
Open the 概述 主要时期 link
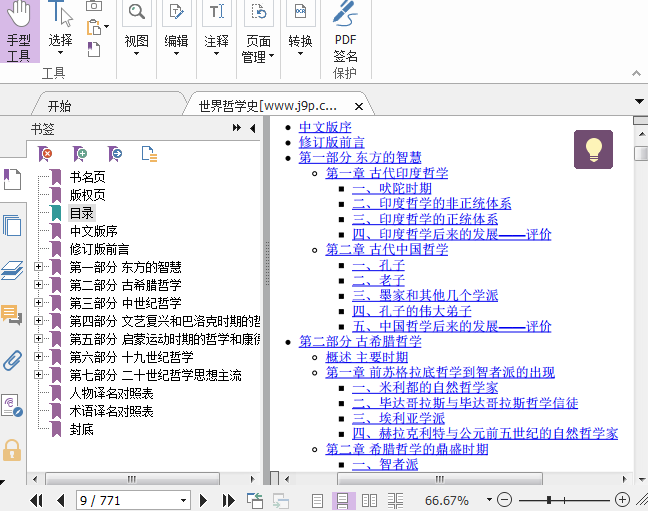point(367,357)
